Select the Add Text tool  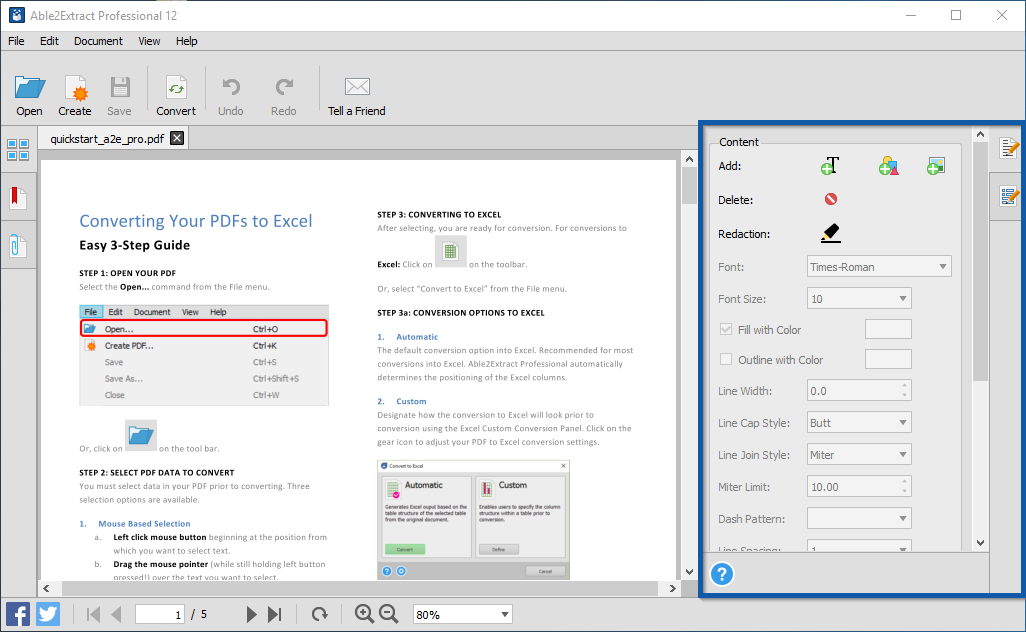[830, 166]
